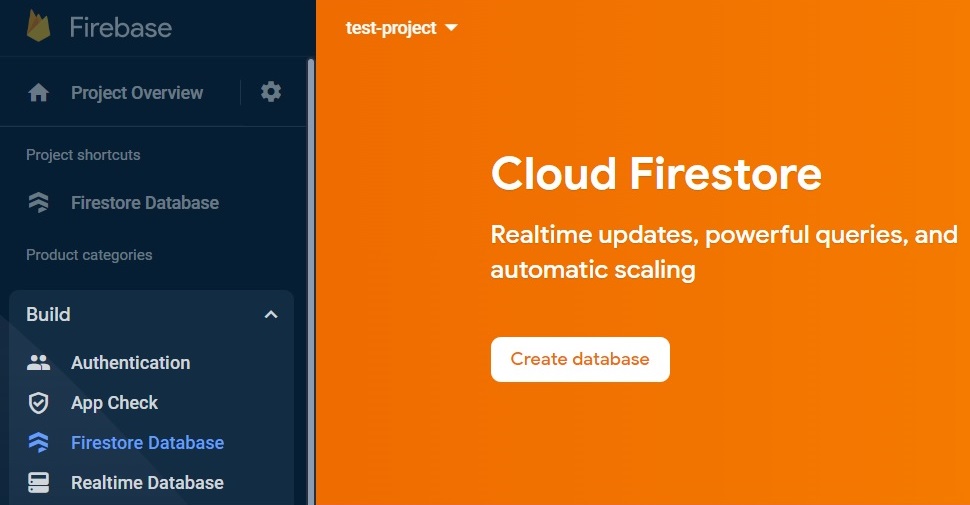970x505 pixels.
Task: Open the Authentication menu item
Action: (x=131, y=363)
